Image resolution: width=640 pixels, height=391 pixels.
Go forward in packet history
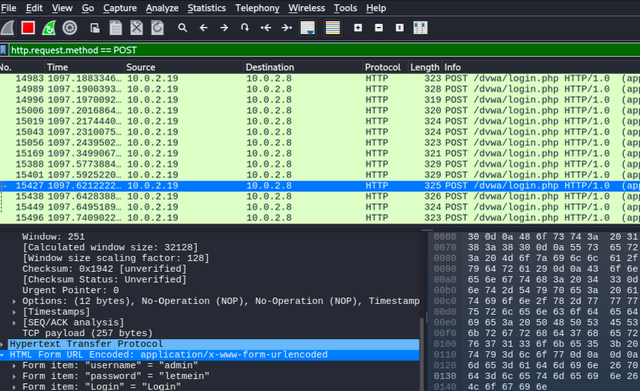coord(224,28)
